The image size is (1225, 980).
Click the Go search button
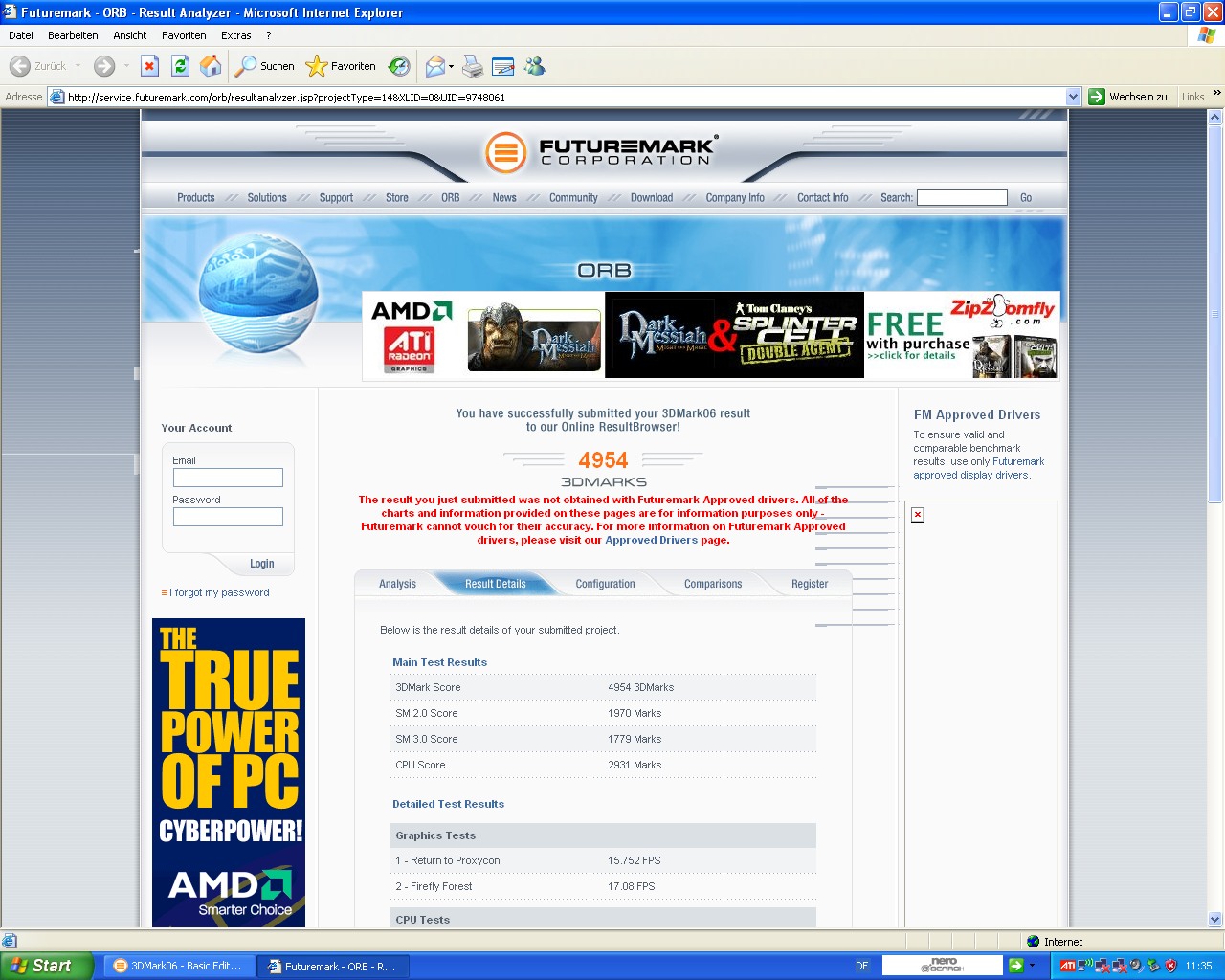1026,198
